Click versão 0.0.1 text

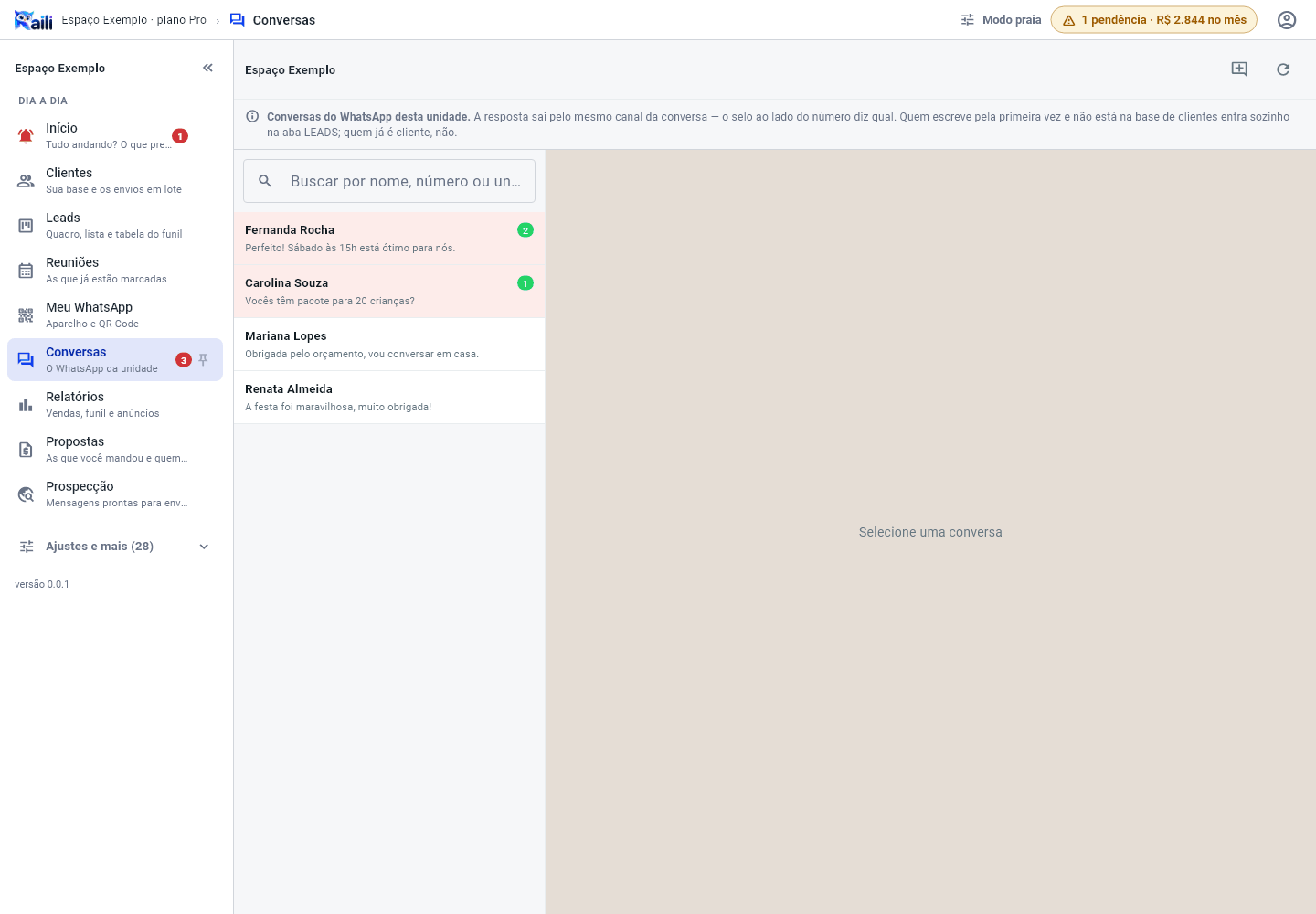pos(42,584)
